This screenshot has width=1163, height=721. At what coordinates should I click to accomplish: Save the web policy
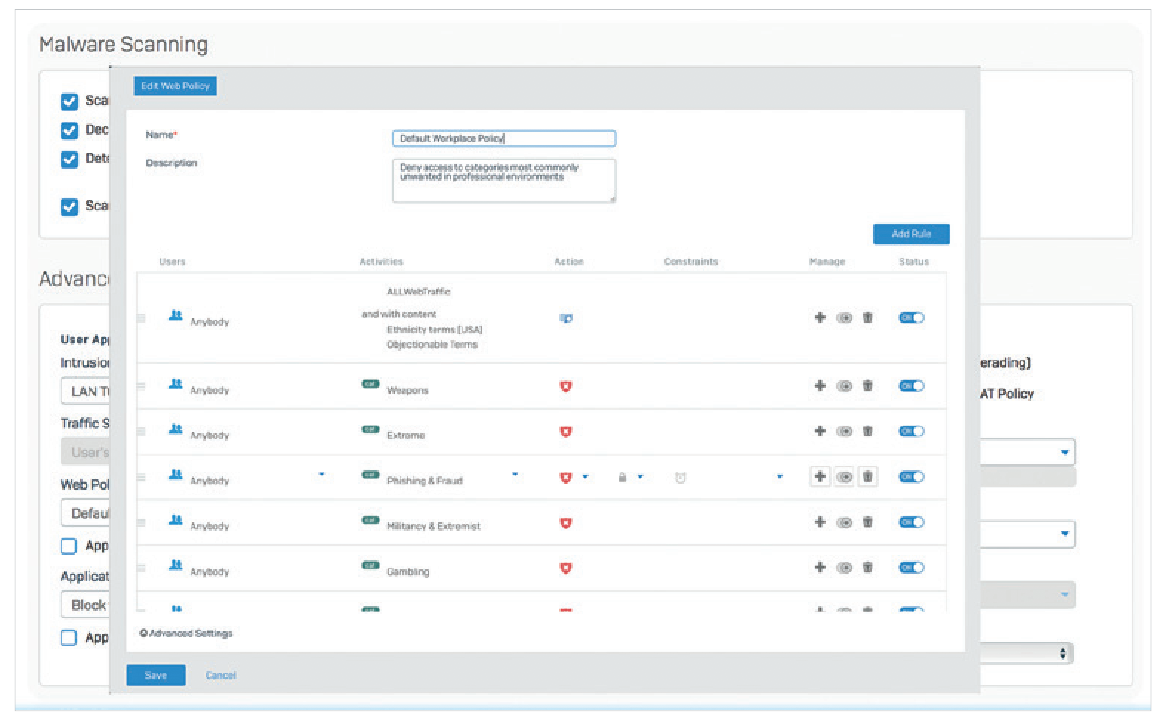(156, 675)
